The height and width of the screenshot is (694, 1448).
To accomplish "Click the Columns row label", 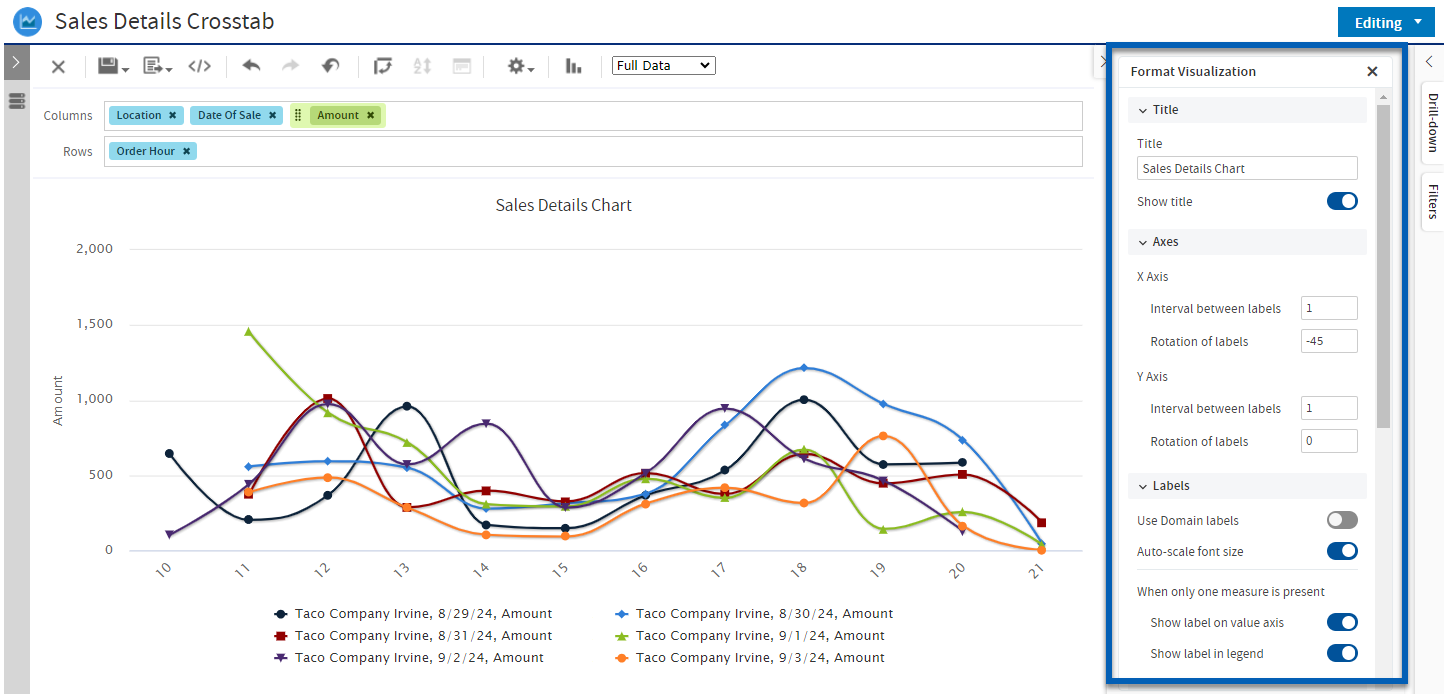I will coord(68,116).
